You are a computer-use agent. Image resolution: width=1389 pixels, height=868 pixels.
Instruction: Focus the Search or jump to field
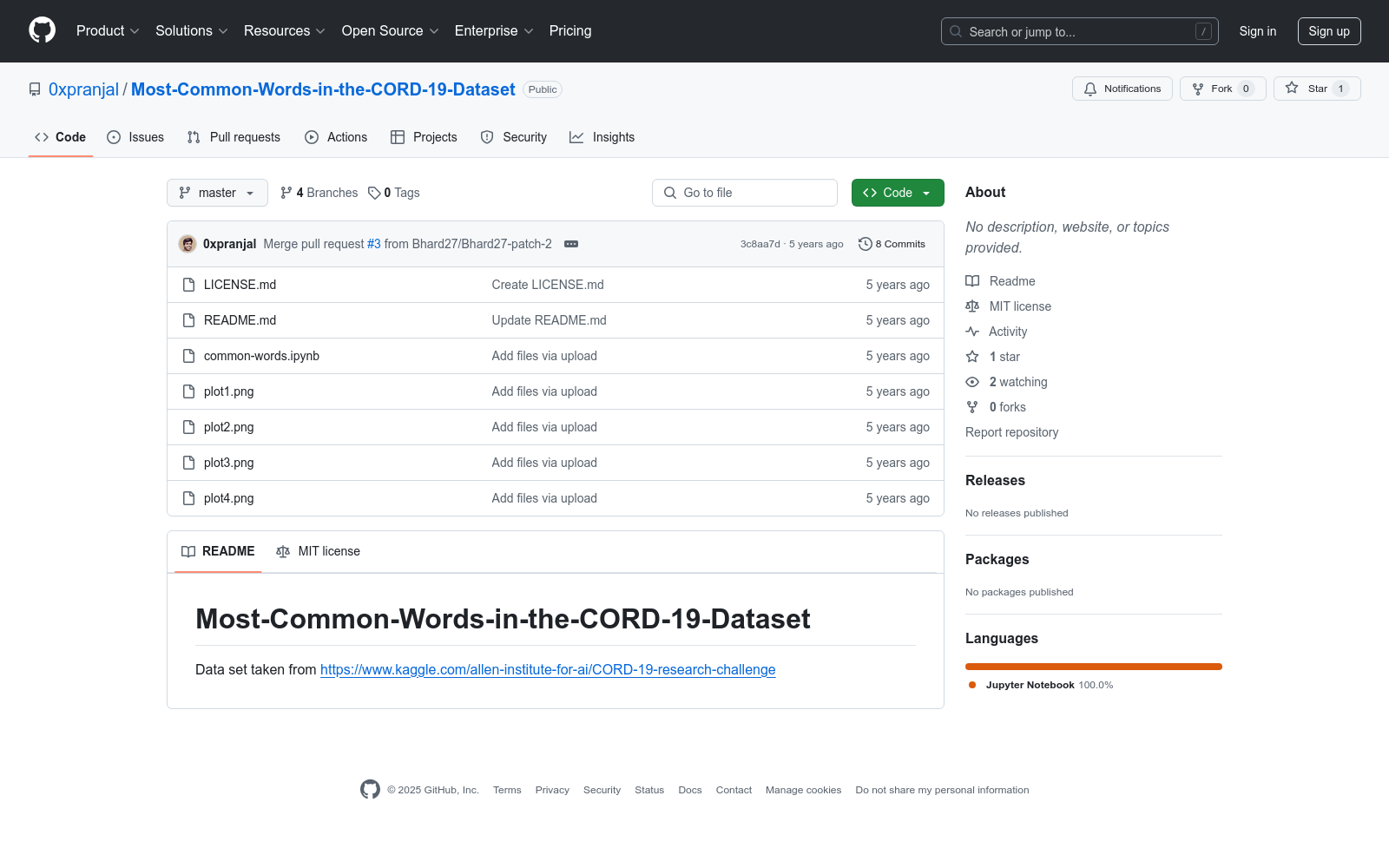coord(1080,31)
